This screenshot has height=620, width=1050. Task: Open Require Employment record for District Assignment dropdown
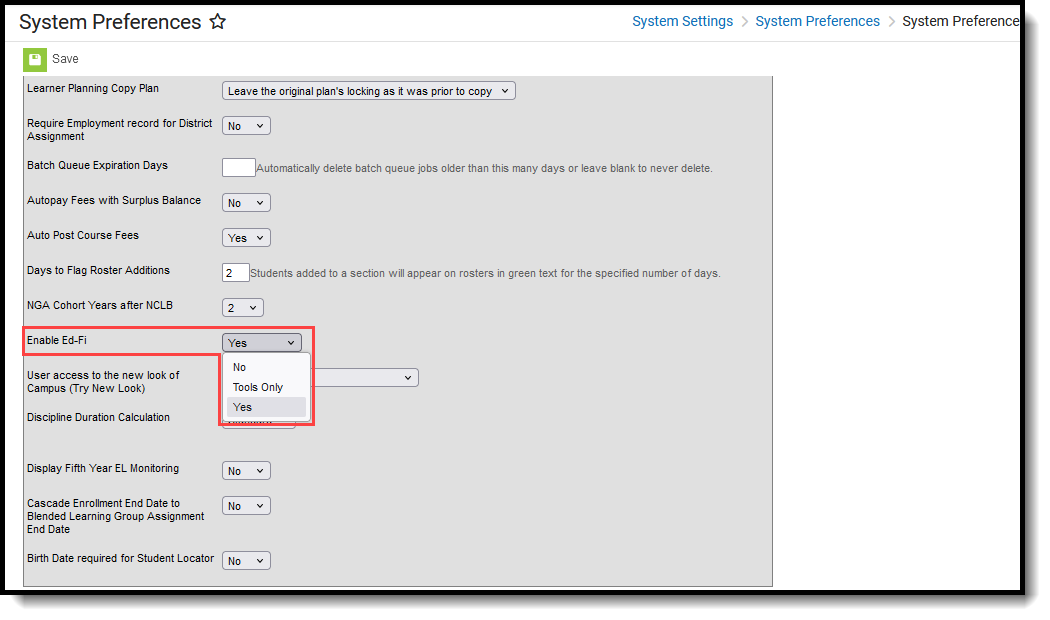pos(246,126)
